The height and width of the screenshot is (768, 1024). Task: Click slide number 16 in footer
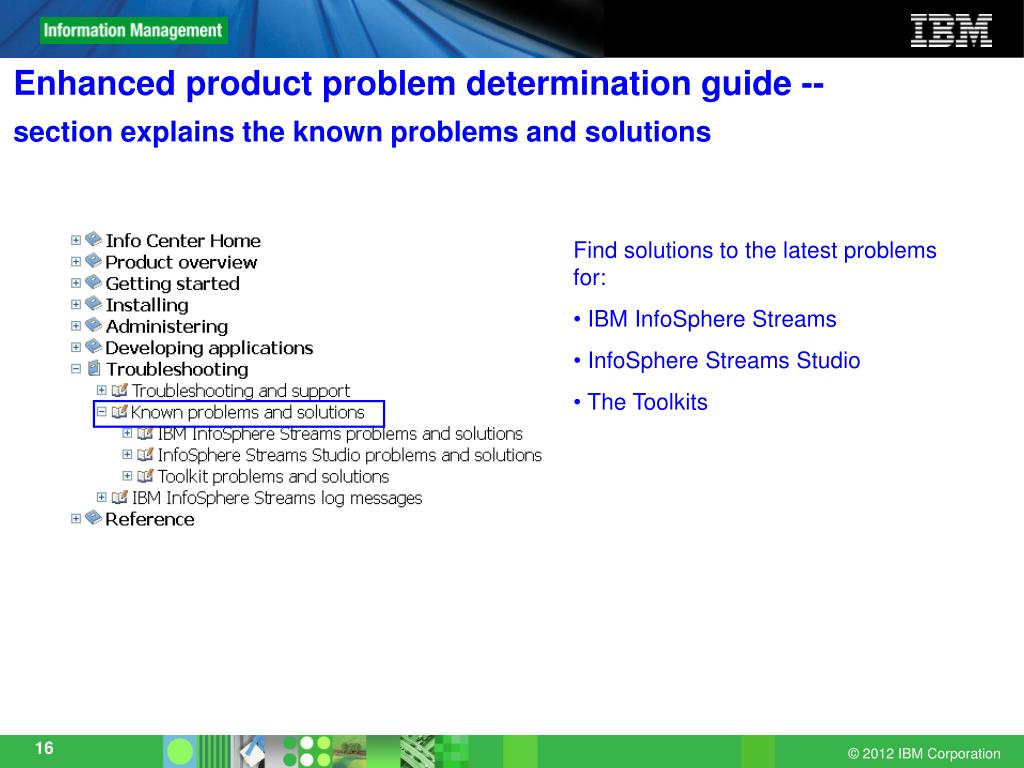[x=44, y=748]
